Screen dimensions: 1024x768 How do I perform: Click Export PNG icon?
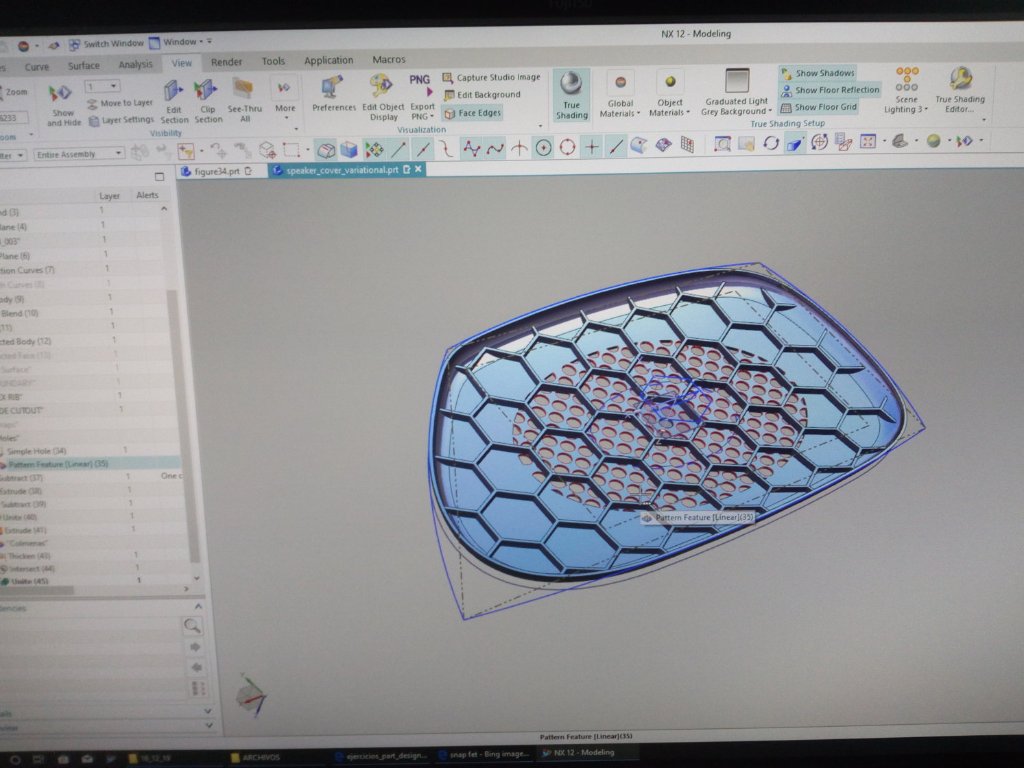pos(421,97)
